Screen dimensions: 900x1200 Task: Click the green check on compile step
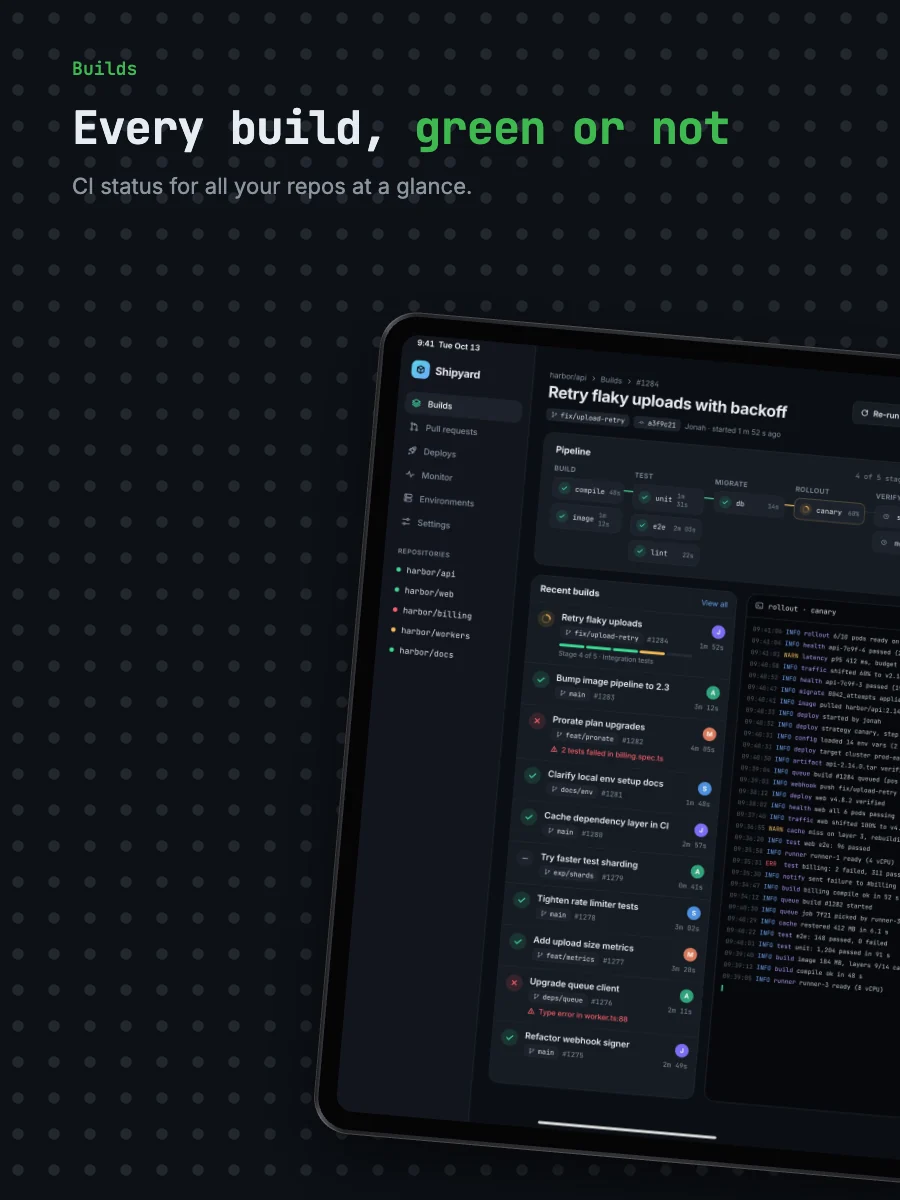(565, 488)
